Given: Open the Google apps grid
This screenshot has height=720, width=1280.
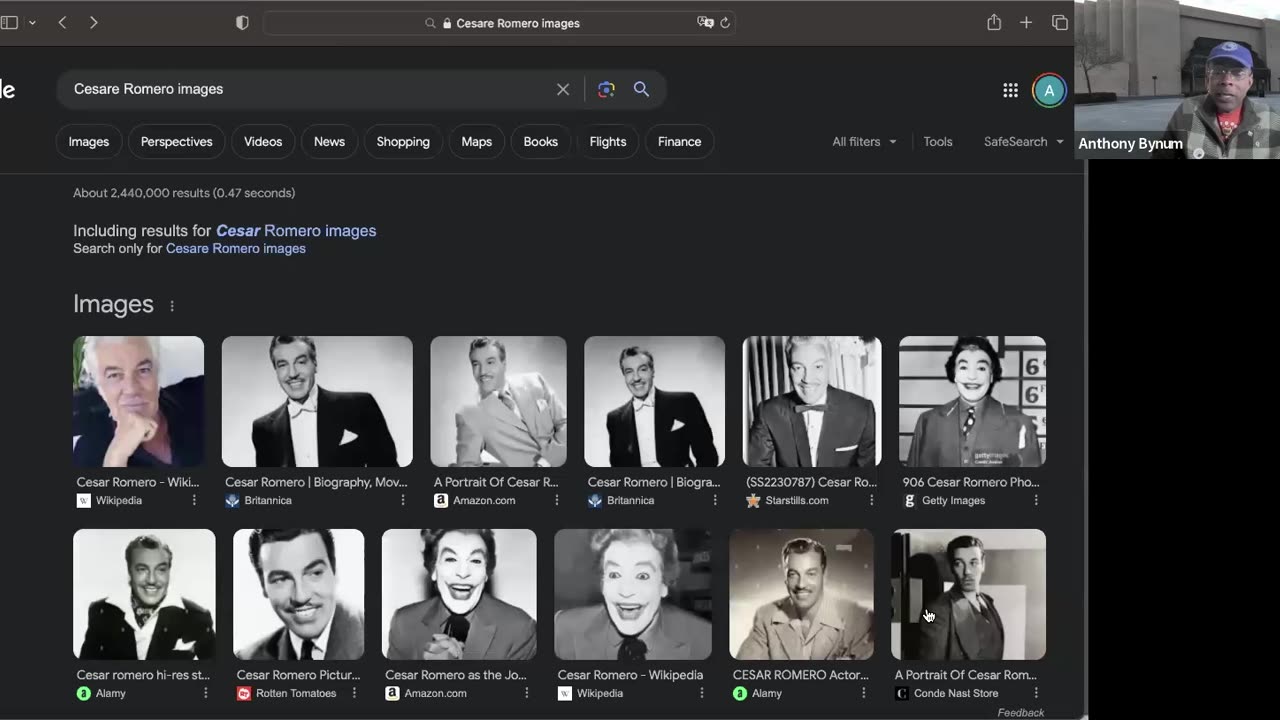Looking at the screenshot, I should (1010, 90).
